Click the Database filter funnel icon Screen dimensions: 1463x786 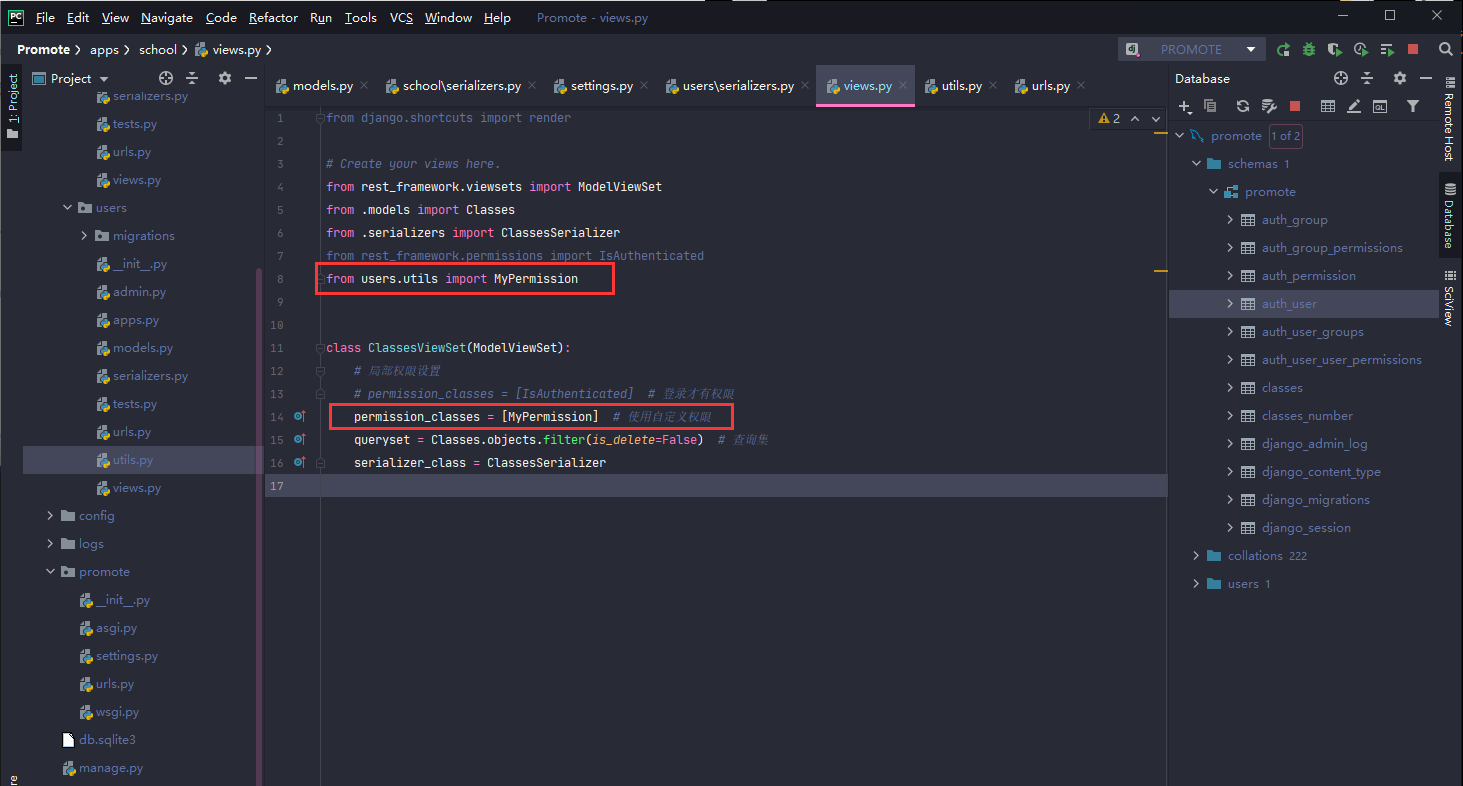click(1413, 106)
